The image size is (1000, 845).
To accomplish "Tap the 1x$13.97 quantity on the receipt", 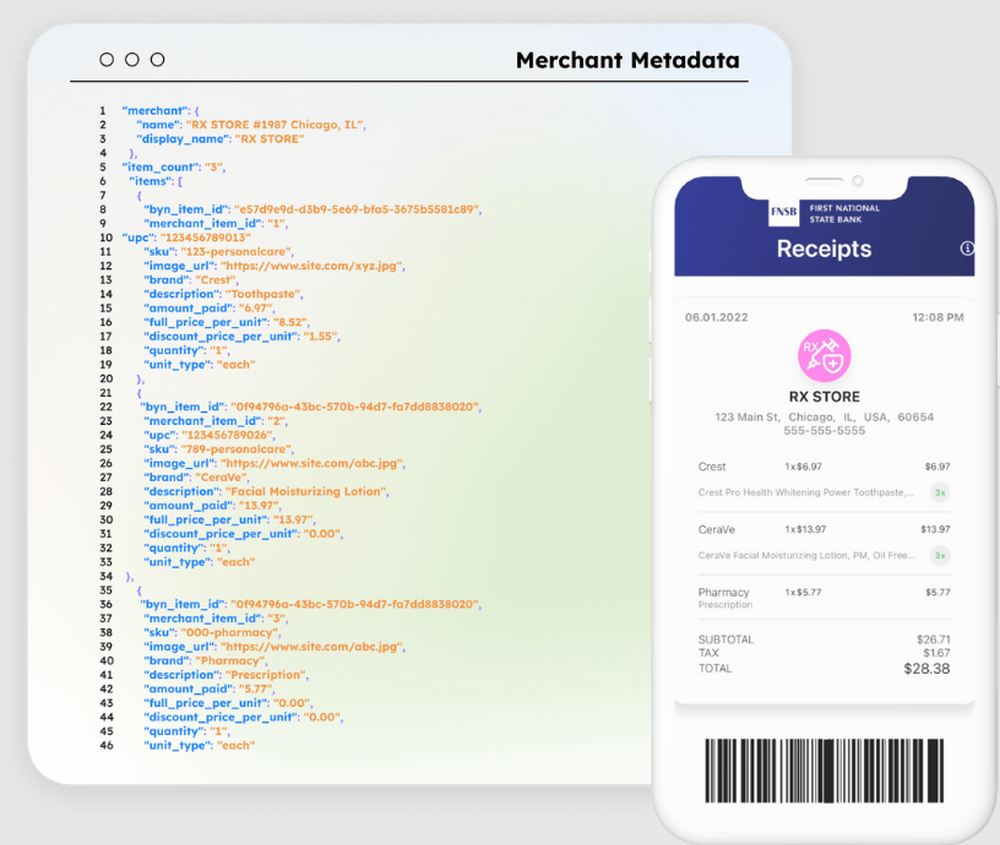I will 805,529.
